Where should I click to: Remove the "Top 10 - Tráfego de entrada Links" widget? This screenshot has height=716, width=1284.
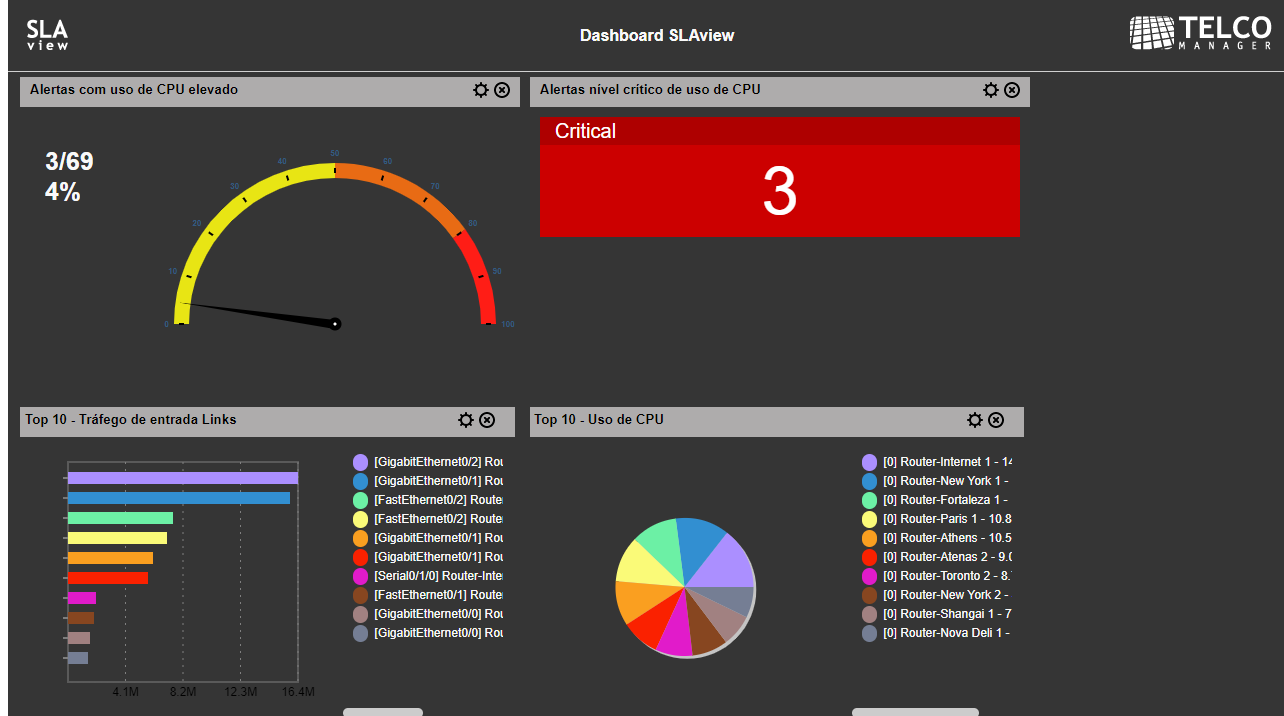click(487, 420)
